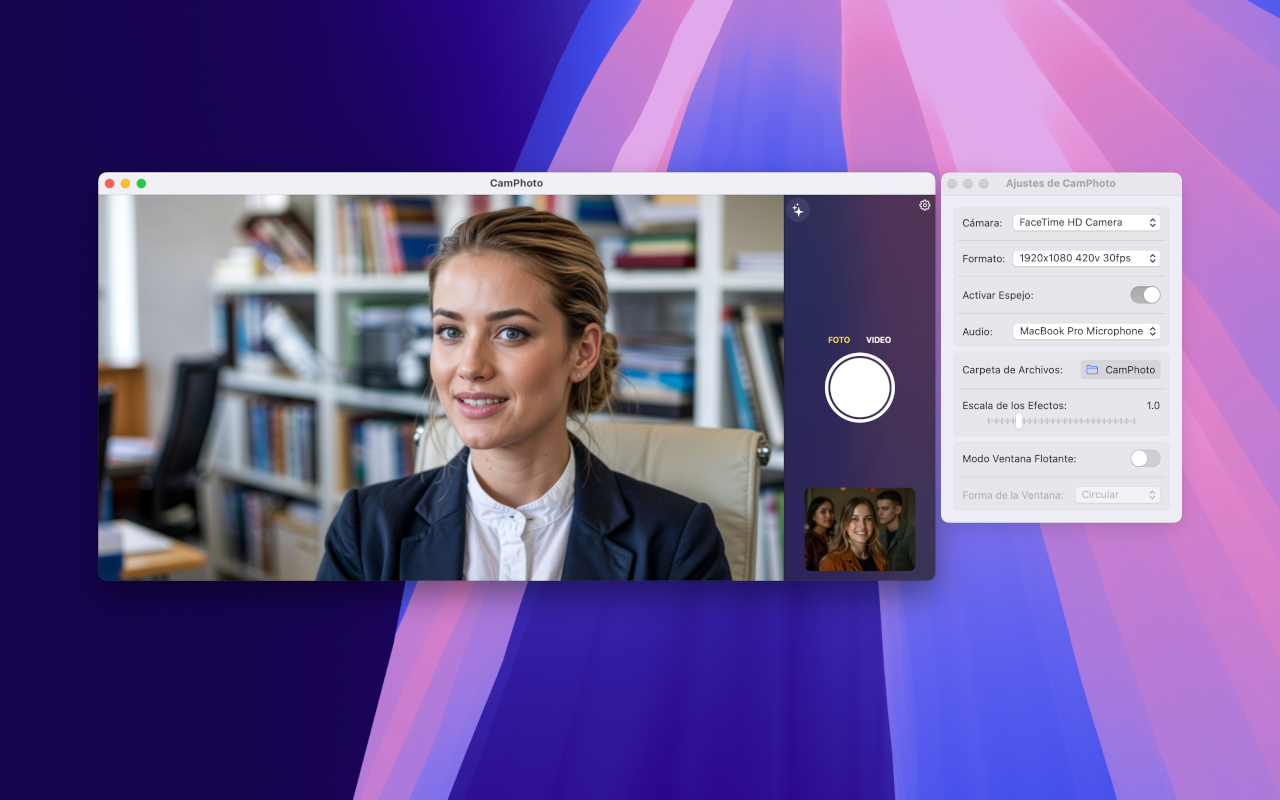Image resolution: width=1280 pixels, height=800 pixels.
Task: Close the Ajustes de CamPhoto window
Action: (x=952, y=184)
